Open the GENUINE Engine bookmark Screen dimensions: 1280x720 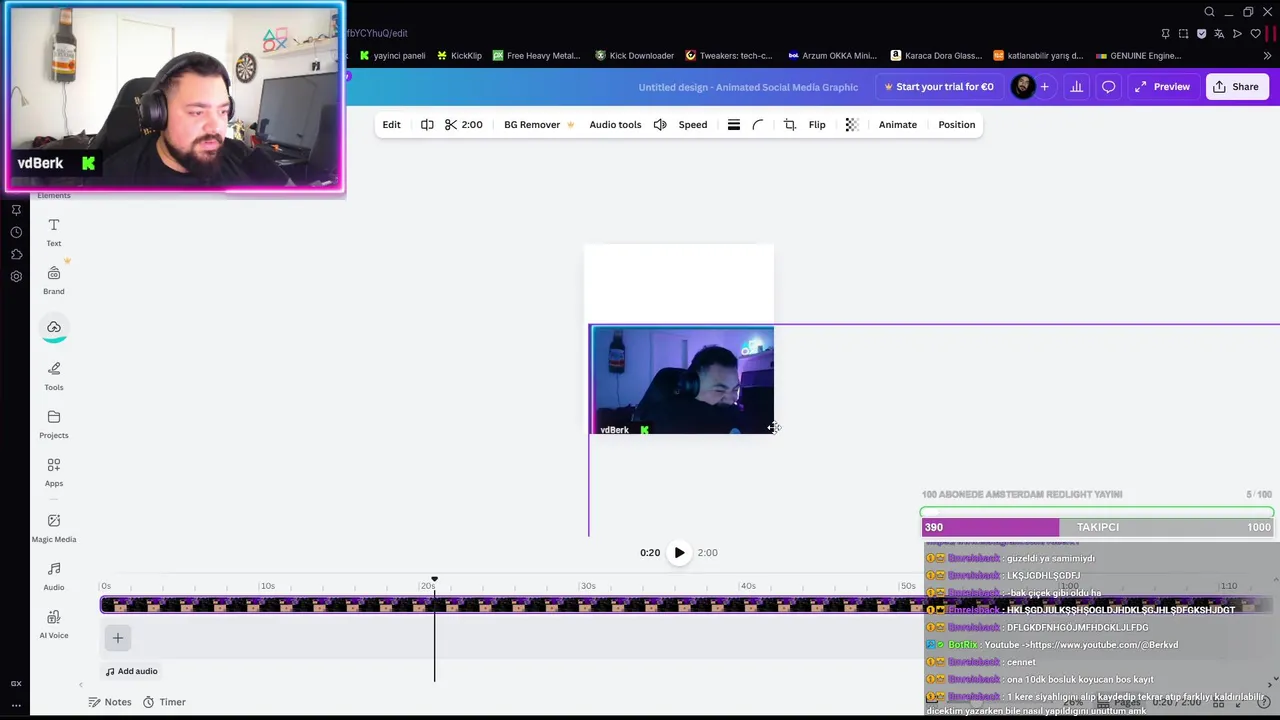tap(1139, 56)
